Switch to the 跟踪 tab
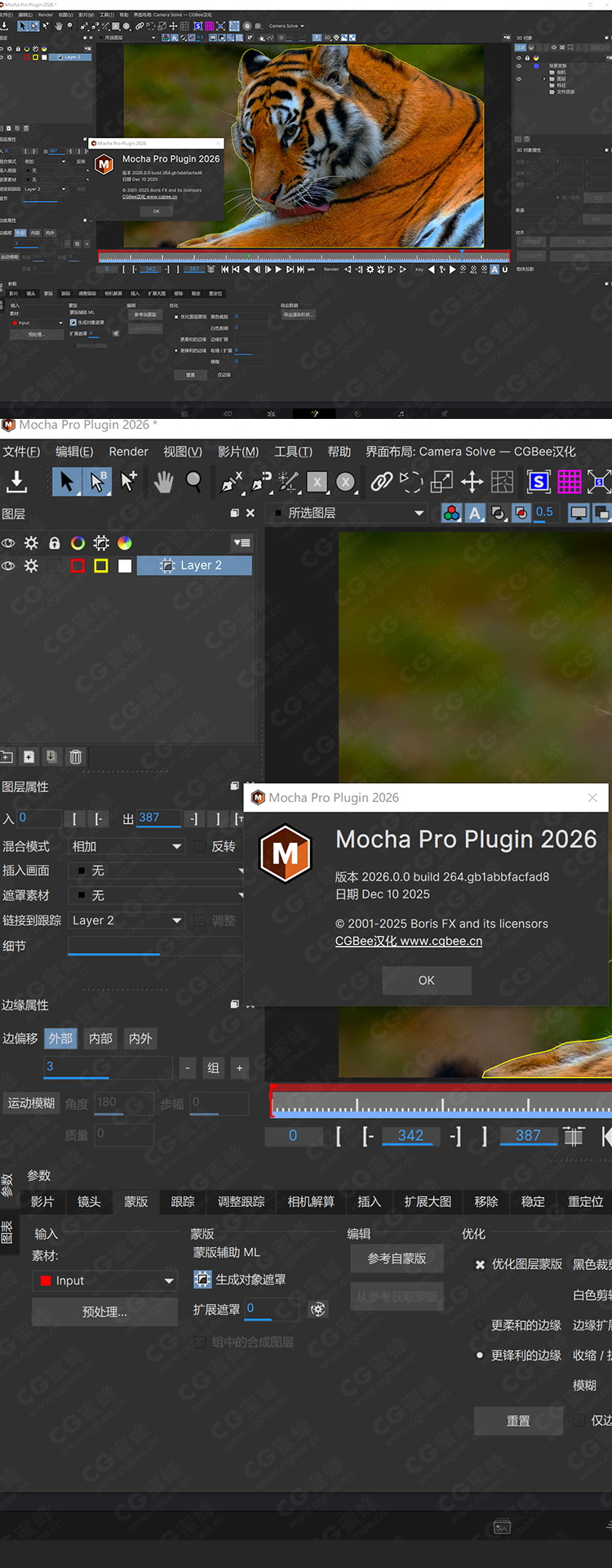This screenshot has height=1568, width=612. click(x=183, y=1202)
